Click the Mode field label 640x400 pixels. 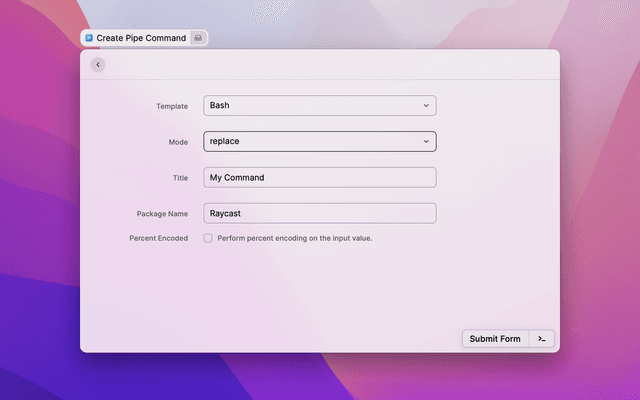tap(177, 142)
